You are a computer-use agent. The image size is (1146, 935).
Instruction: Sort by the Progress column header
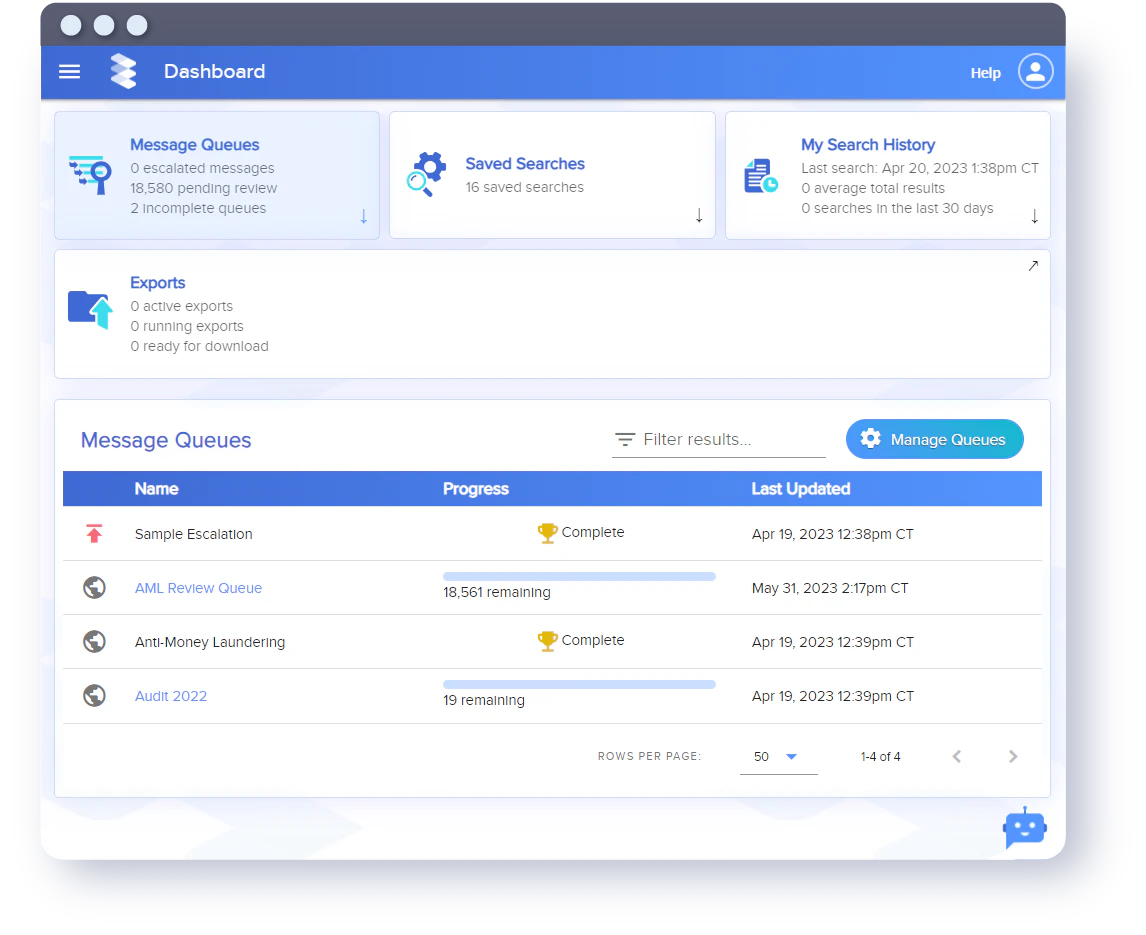(476, 489)
